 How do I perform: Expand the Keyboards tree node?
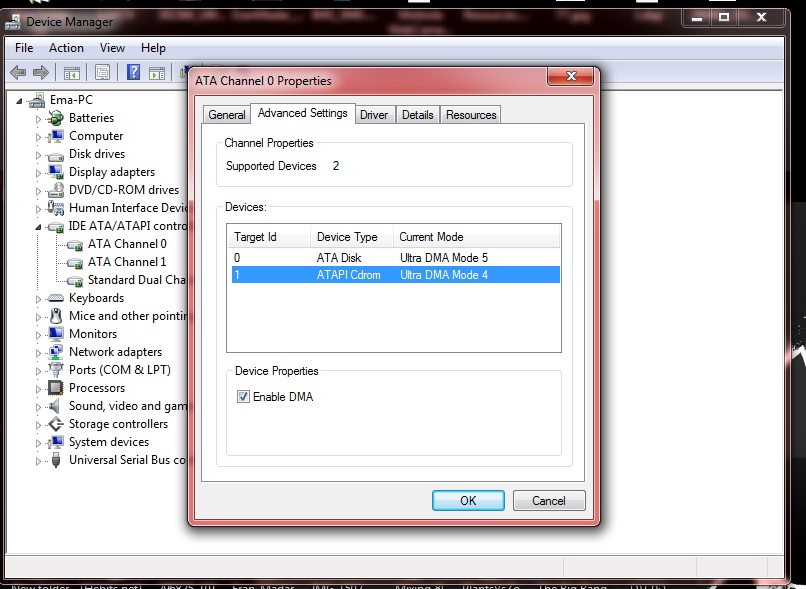coord(39,299)
